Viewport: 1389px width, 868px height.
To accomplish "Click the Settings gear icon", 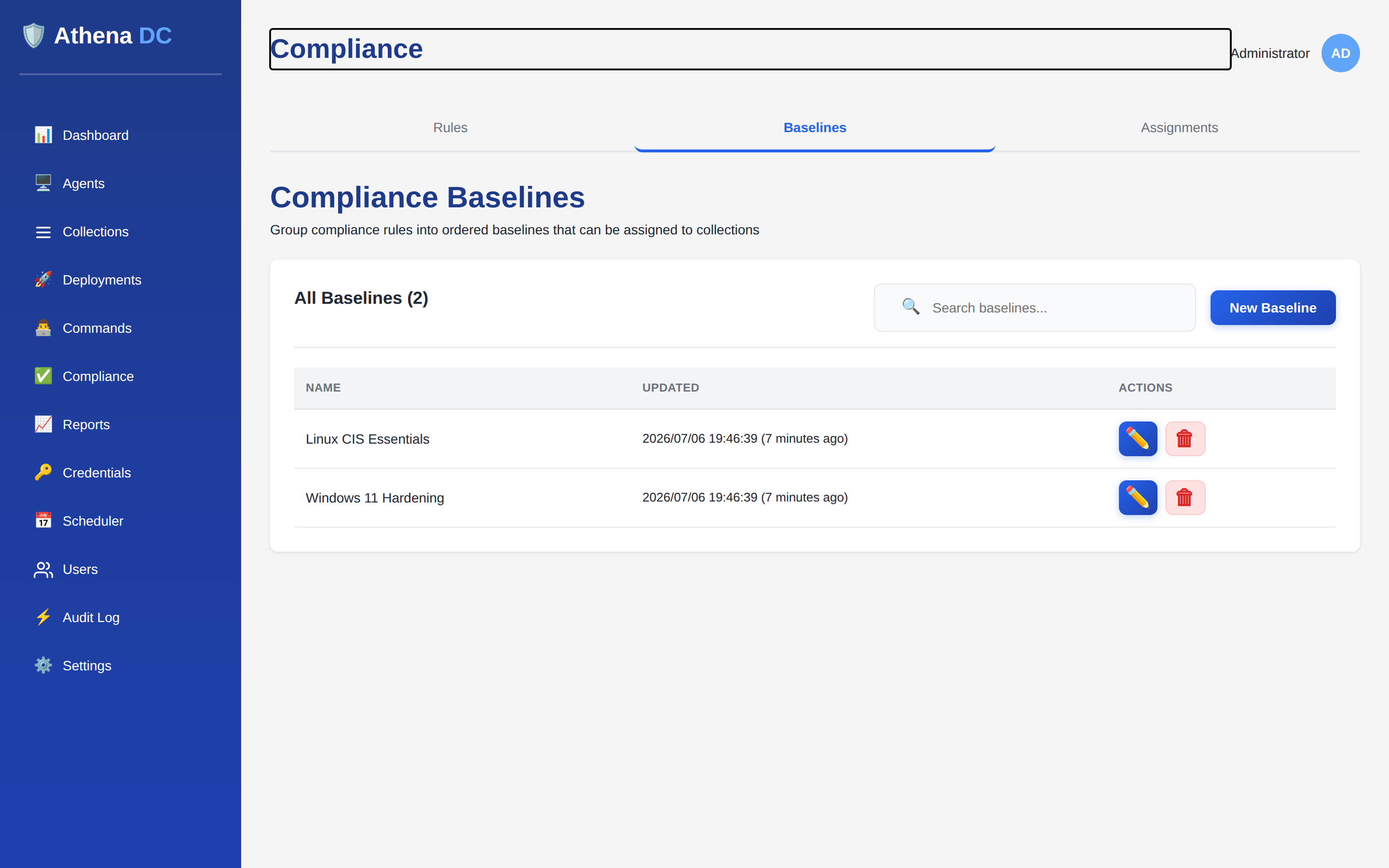I will tap(43, 665).
